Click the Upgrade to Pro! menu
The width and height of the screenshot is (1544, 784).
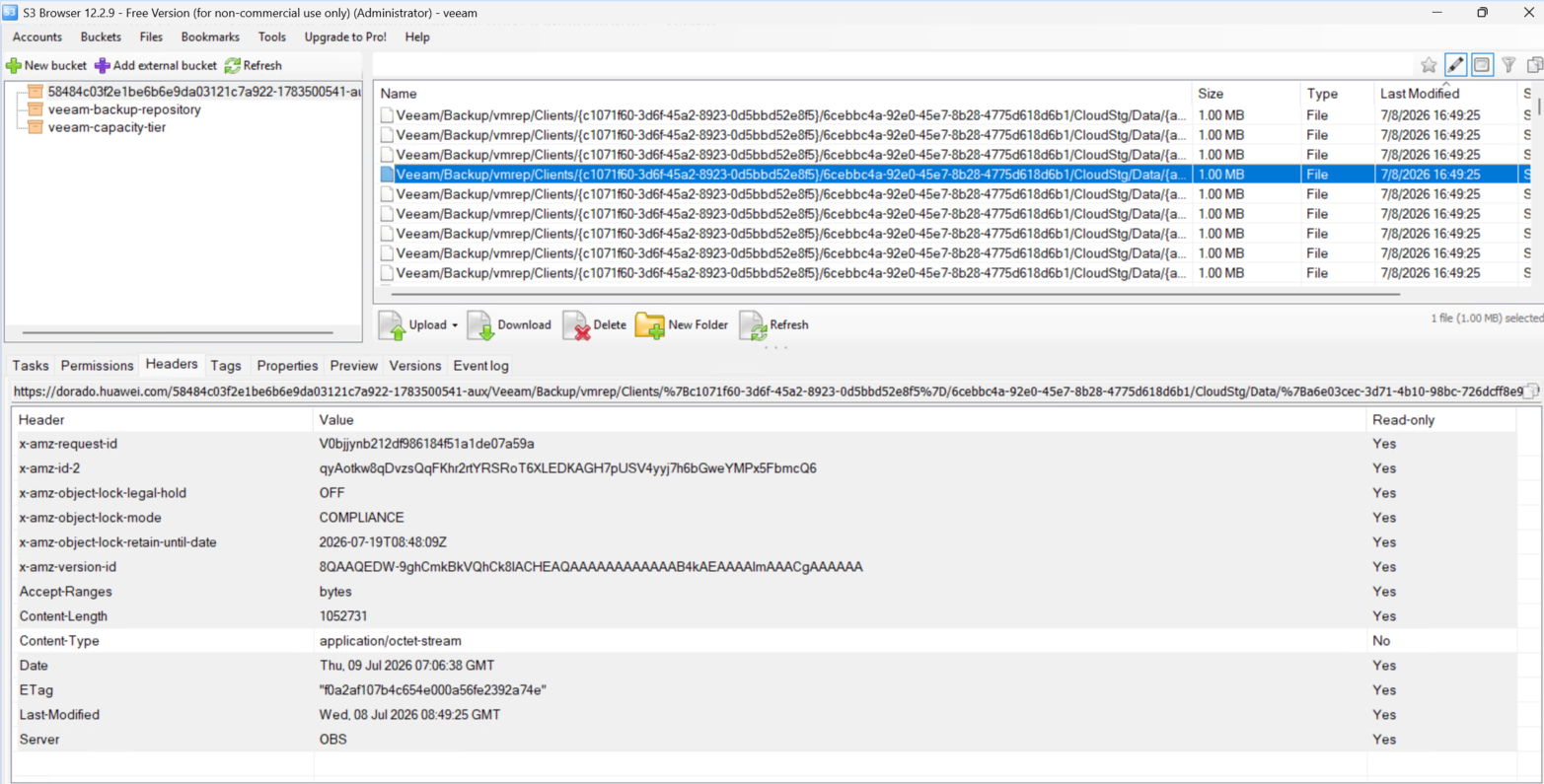345,36
